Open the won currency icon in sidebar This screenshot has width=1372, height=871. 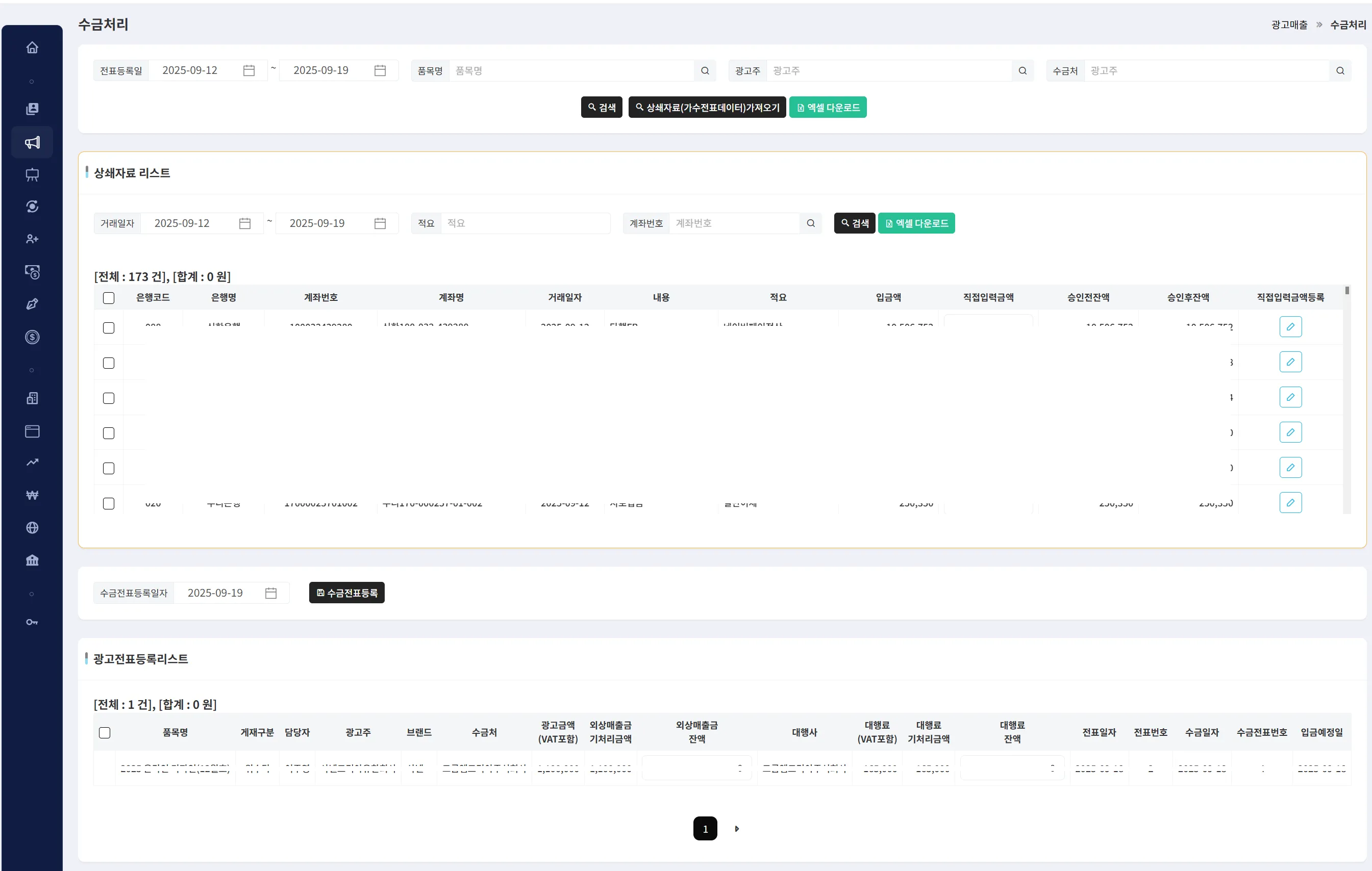(32, 495)
